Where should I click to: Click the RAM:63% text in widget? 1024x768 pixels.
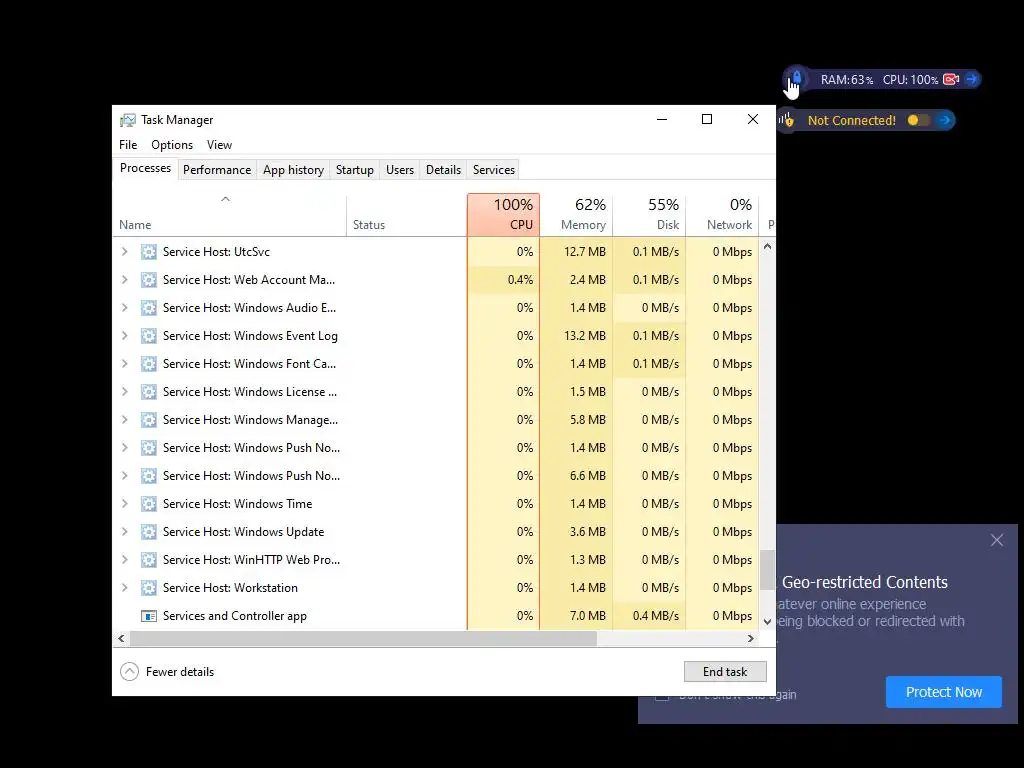click(x=847, y=80)
